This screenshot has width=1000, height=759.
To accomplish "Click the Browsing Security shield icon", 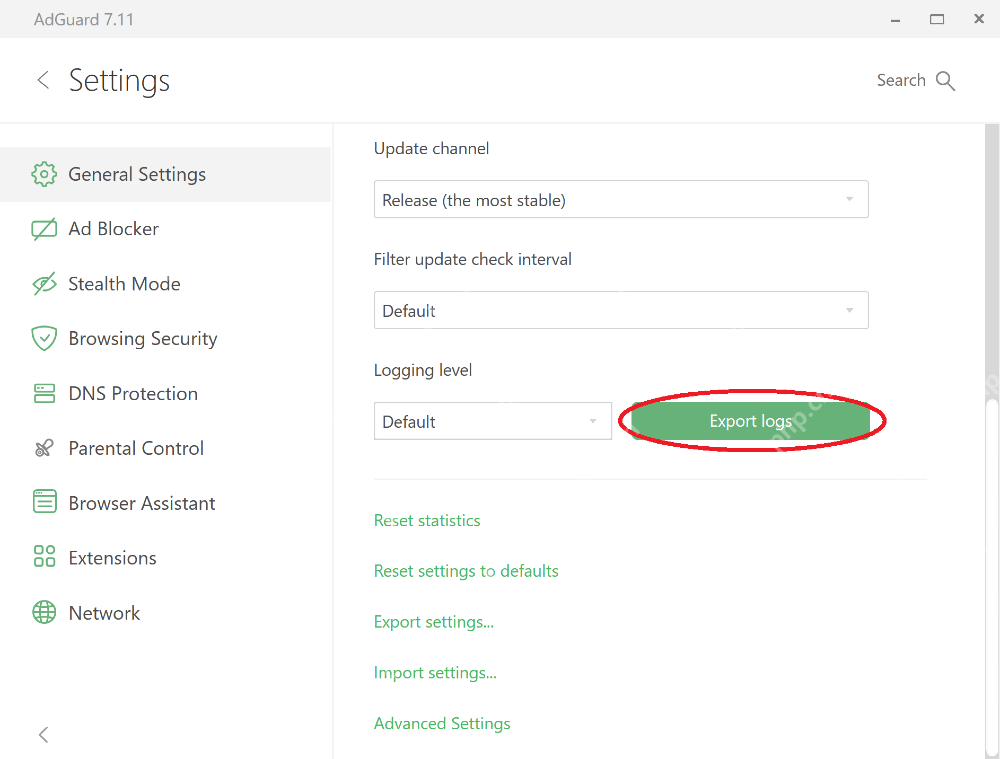I will 44,338.
